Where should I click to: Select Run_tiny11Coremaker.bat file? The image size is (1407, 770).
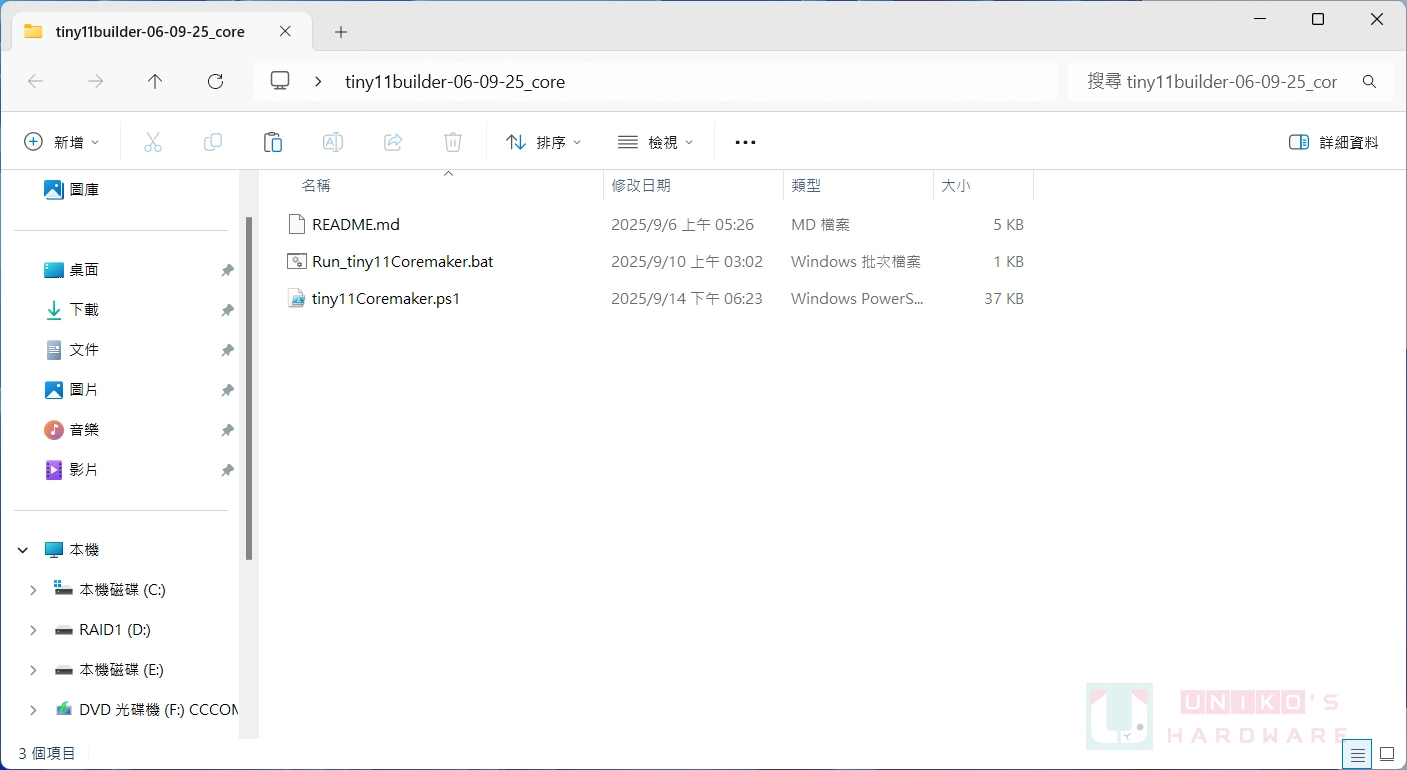tap(403, 262)
